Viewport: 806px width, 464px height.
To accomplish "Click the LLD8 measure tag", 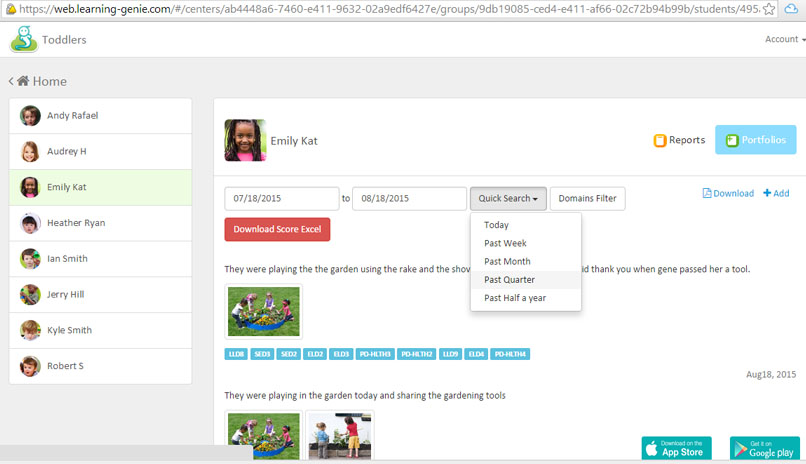I will [x=236, y=354].
